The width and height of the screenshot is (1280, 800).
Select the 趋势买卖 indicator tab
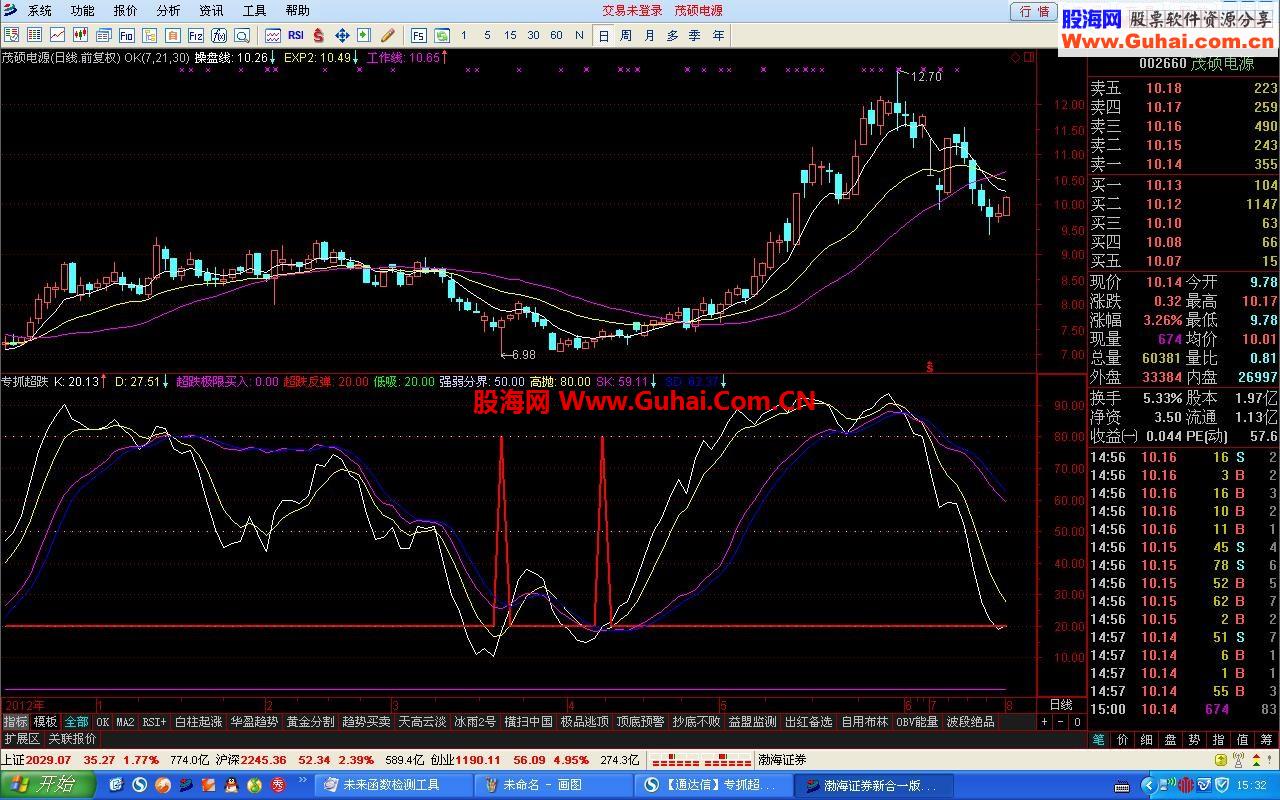[366, 721]
